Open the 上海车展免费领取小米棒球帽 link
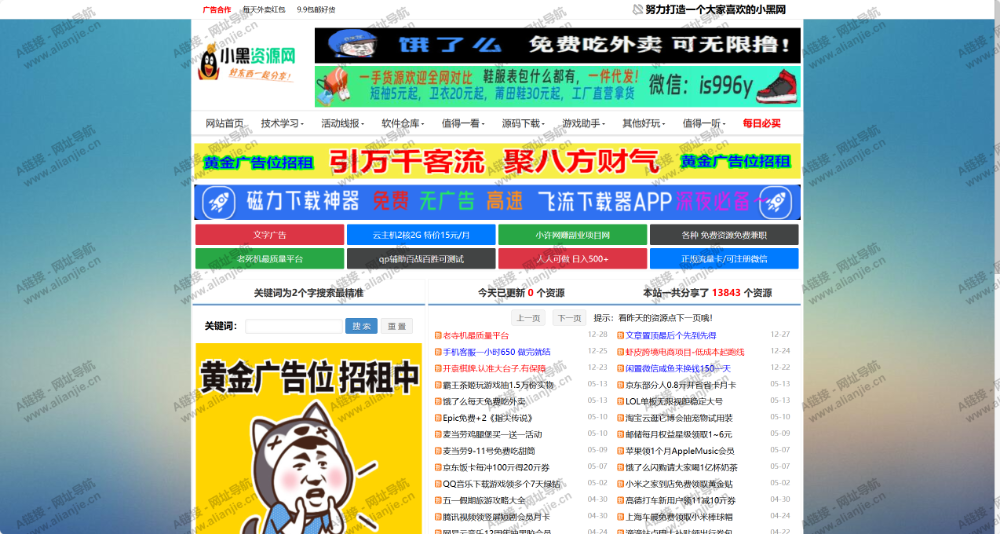1000x534 pixels. pos(679,517)
